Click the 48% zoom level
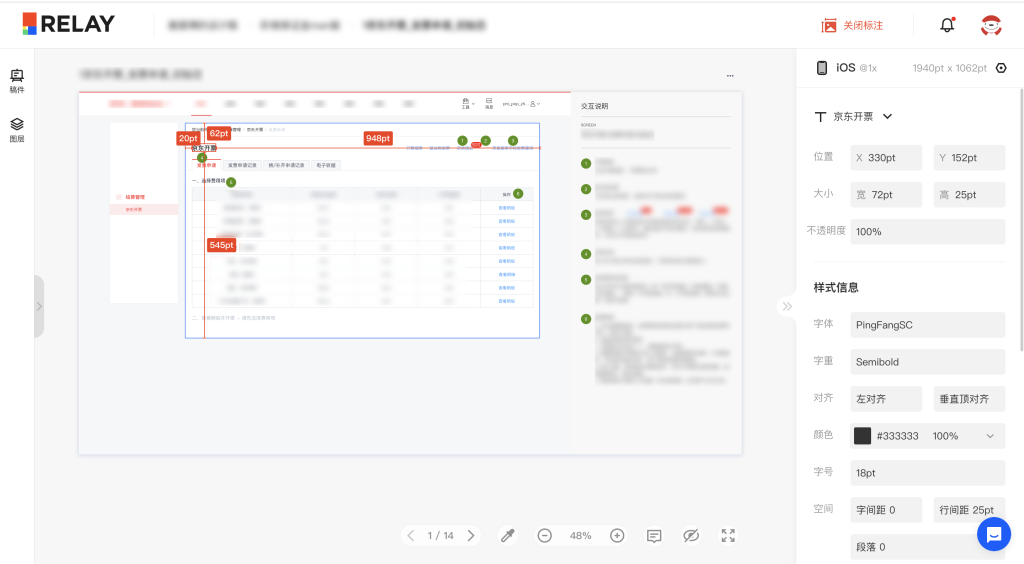 point(581,536)
